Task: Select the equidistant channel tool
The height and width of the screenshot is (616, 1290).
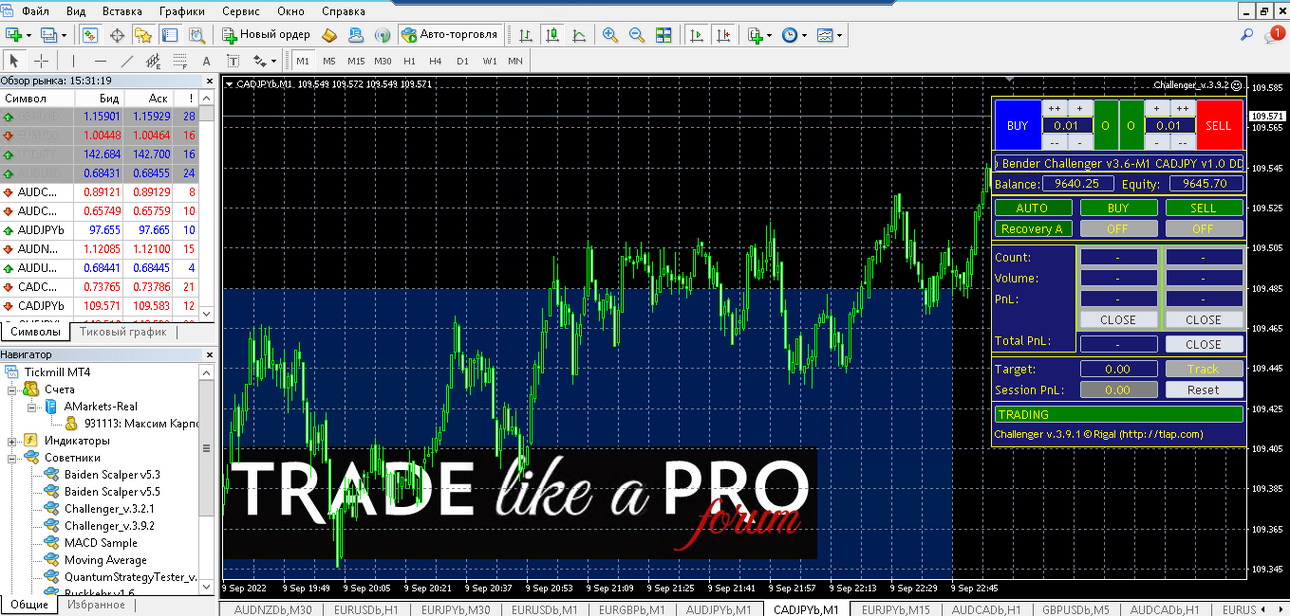Action: (x=153, y=60)
